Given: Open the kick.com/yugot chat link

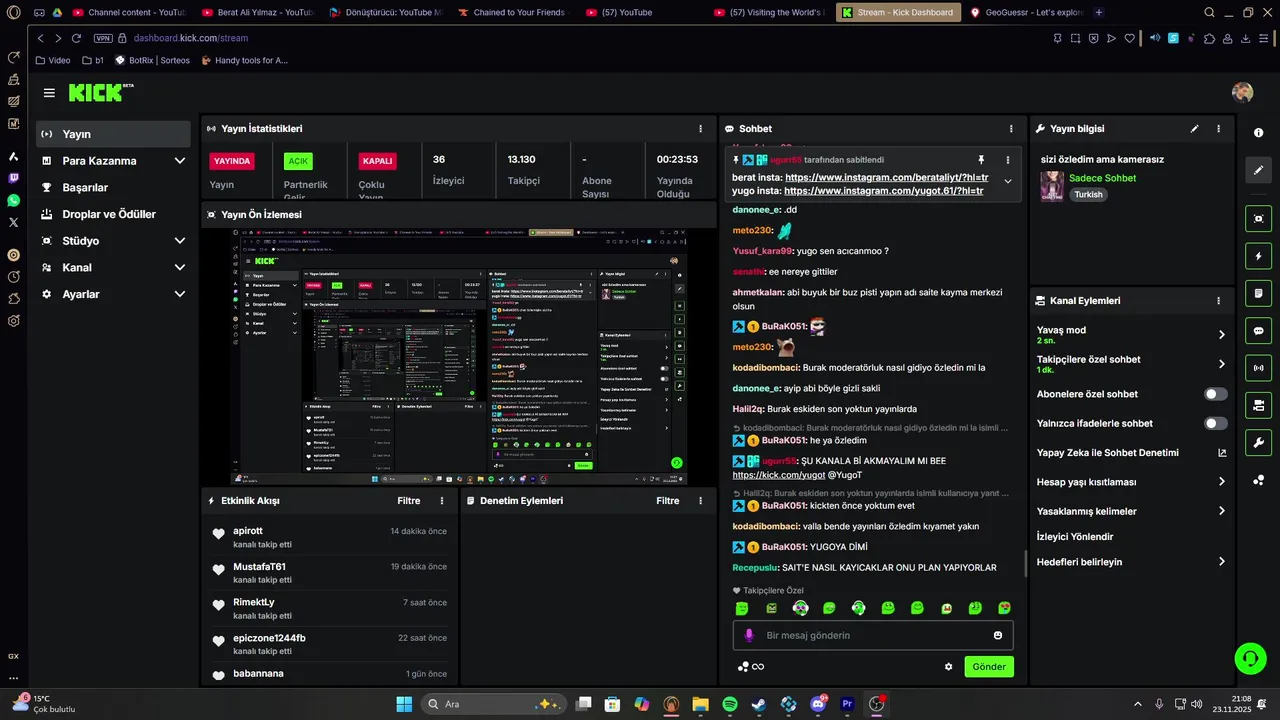Looking at the screenshot, I should pyautogui.click(x=779, y=475).
